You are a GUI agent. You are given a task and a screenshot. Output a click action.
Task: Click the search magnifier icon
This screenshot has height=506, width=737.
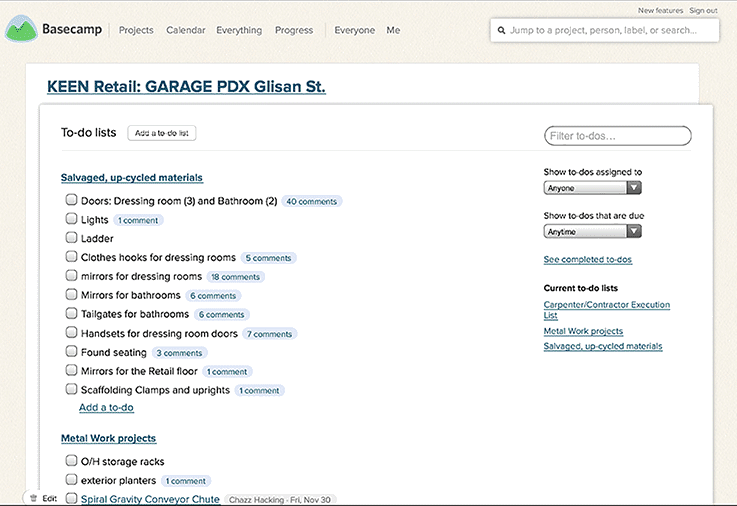[x=502, y=31]
